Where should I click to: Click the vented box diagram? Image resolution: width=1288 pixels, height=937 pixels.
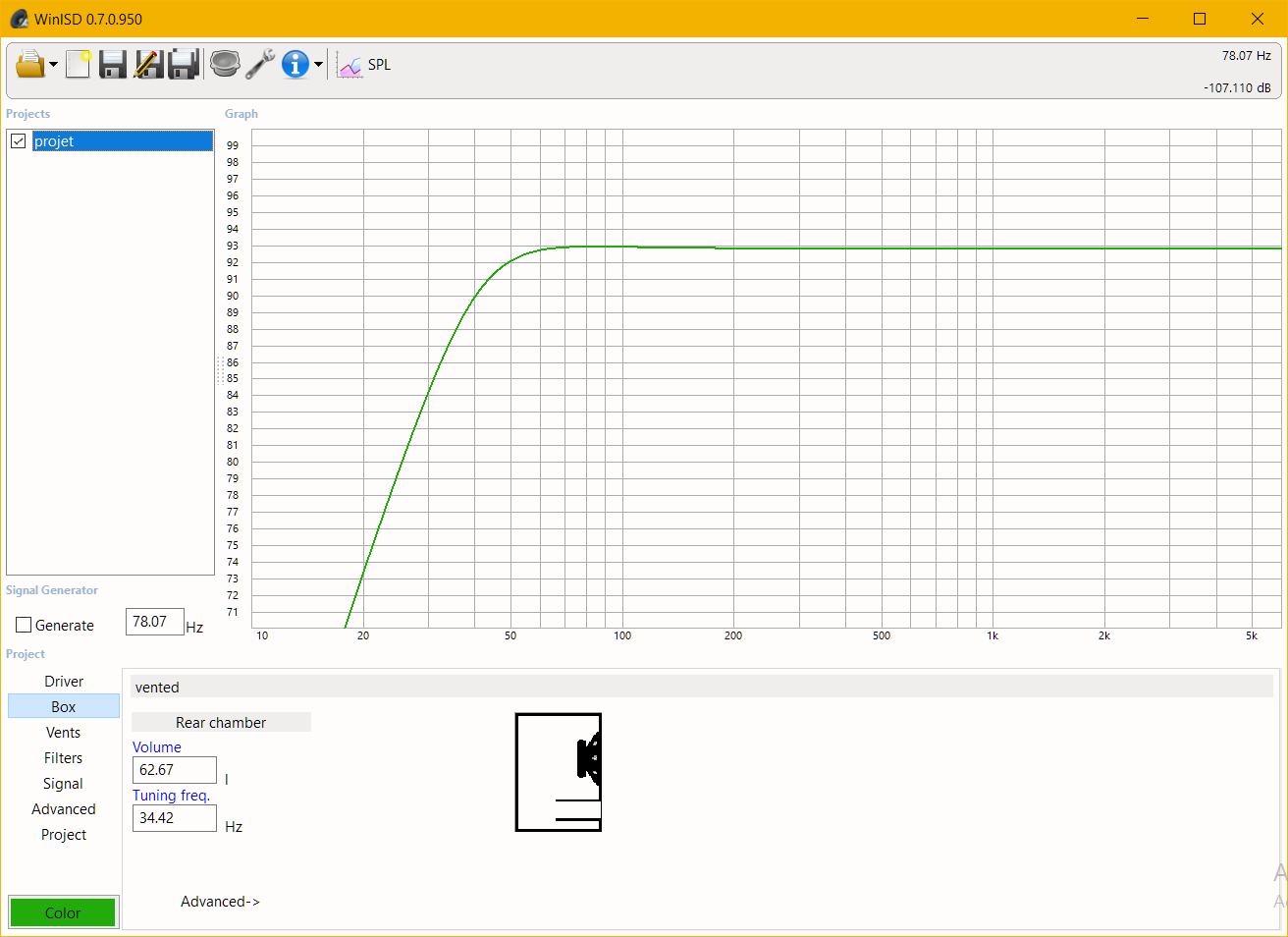(559, 772)
